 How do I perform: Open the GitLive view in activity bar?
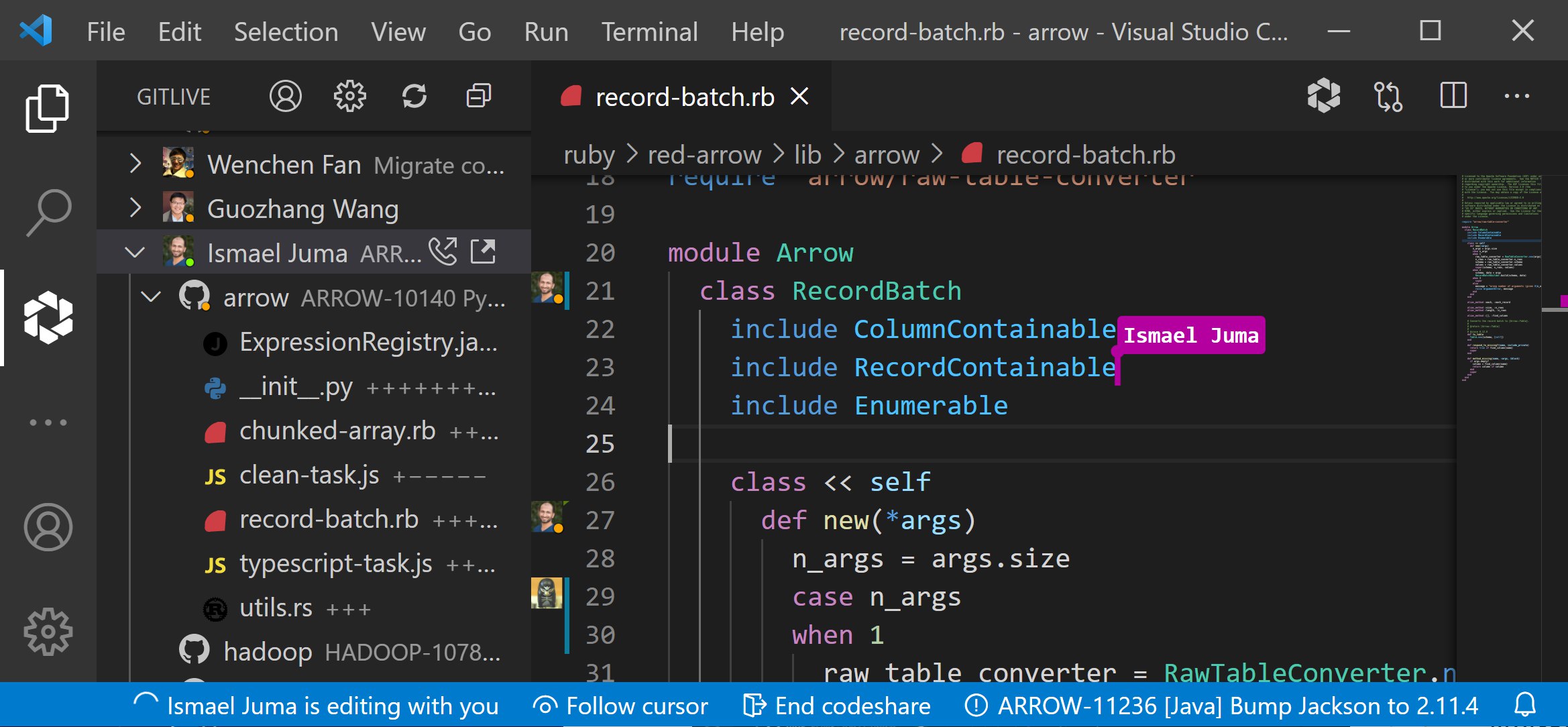coord(48,317)
